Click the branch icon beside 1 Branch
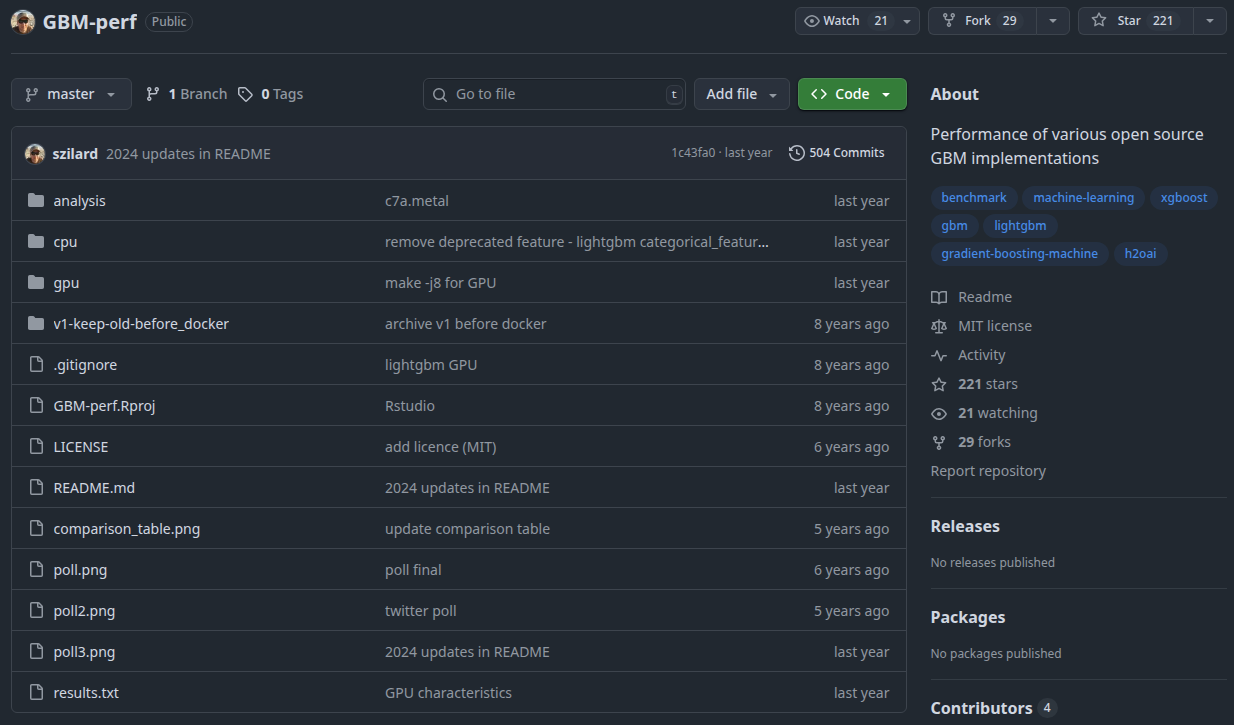Viewport: 1234px width, 725px height. pos(153,94)
